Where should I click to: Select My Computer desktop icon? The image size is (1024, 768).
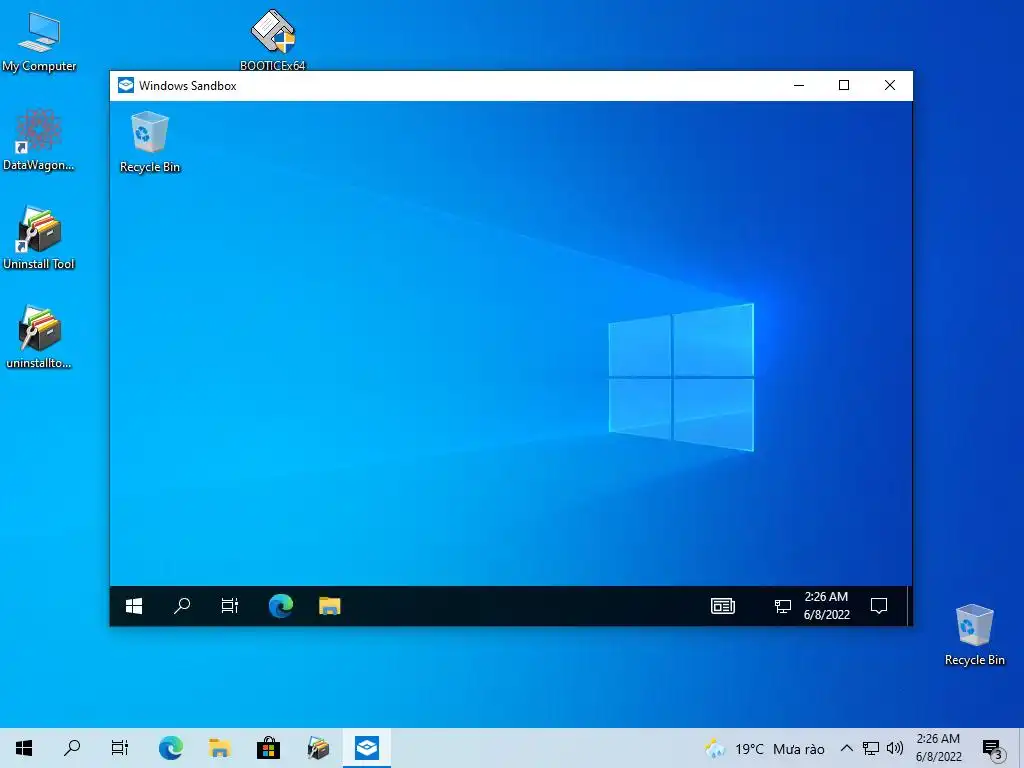tap(39, 42)
